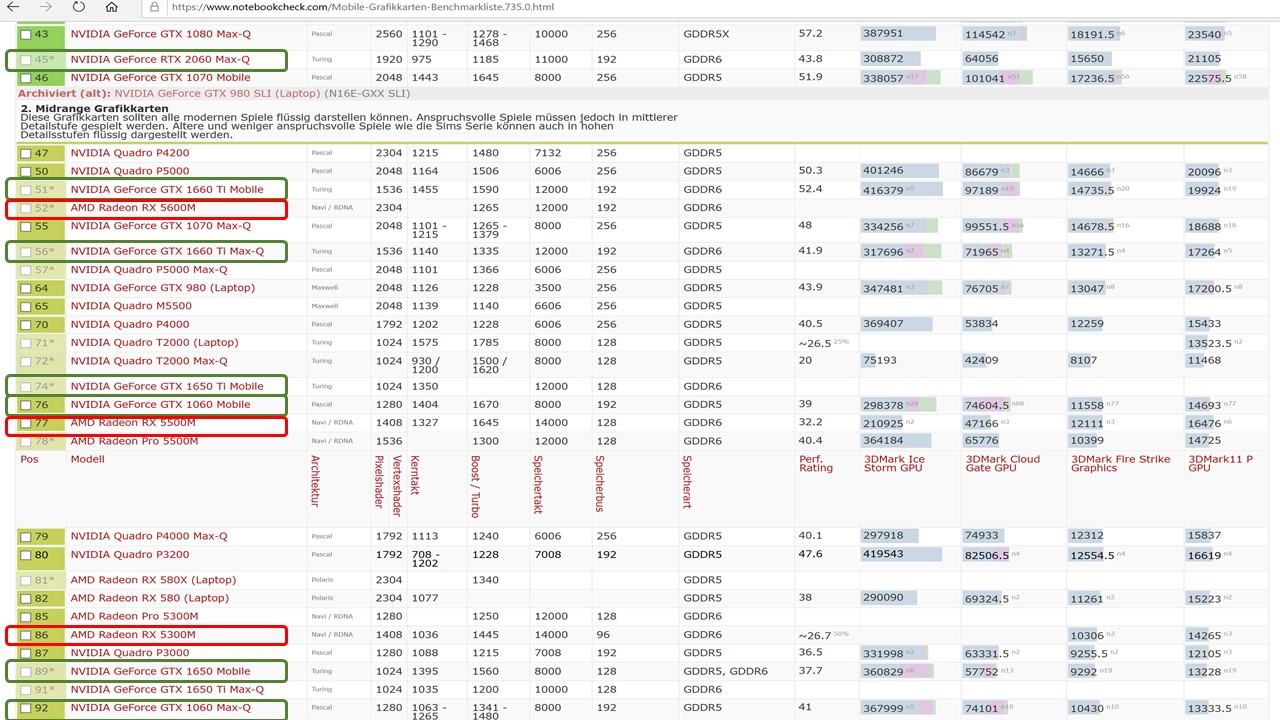The width and height of the screenshot is (1280, 720).
Task: Open the AMD Radeon RX 580 (Laptop) link
Action: pos(149,598)
